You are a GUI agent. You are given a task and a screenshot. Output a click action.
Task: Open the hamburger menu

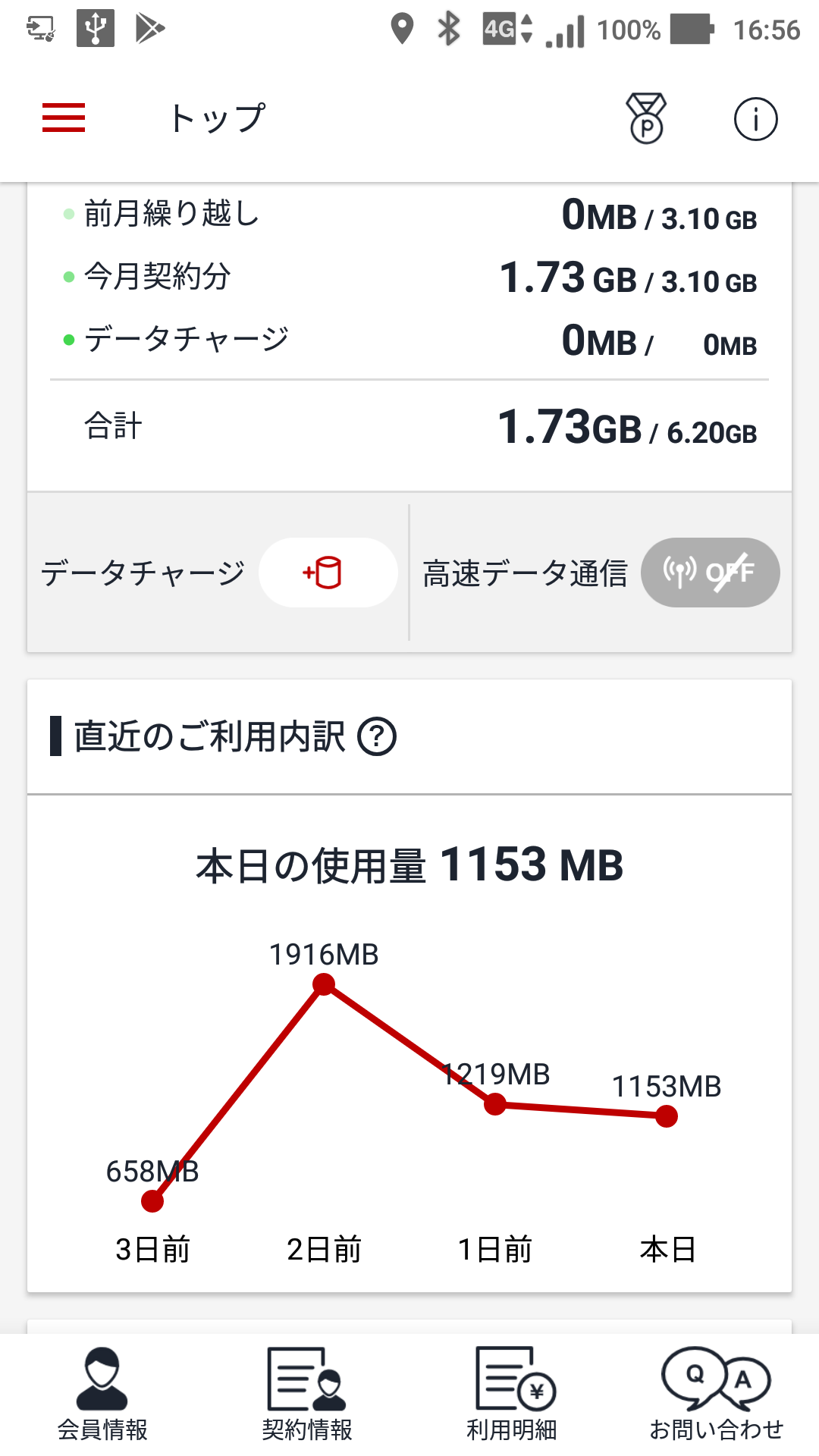click(x=64, y=118)
